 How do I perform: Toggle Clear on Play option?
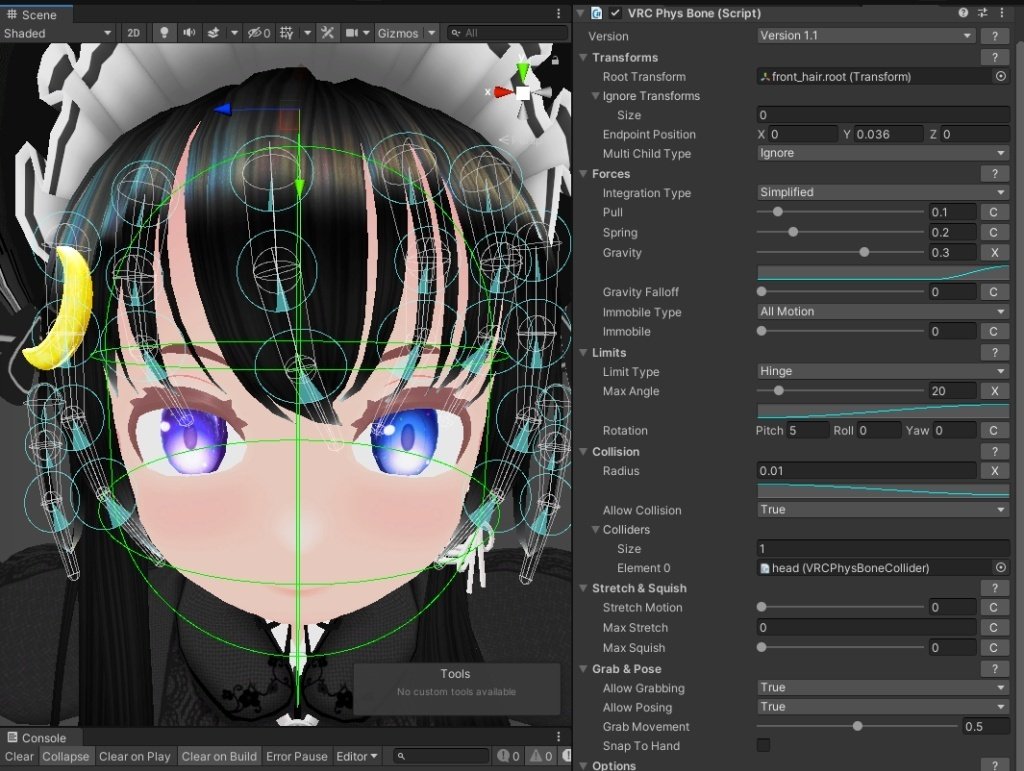[x=135, y=756]
